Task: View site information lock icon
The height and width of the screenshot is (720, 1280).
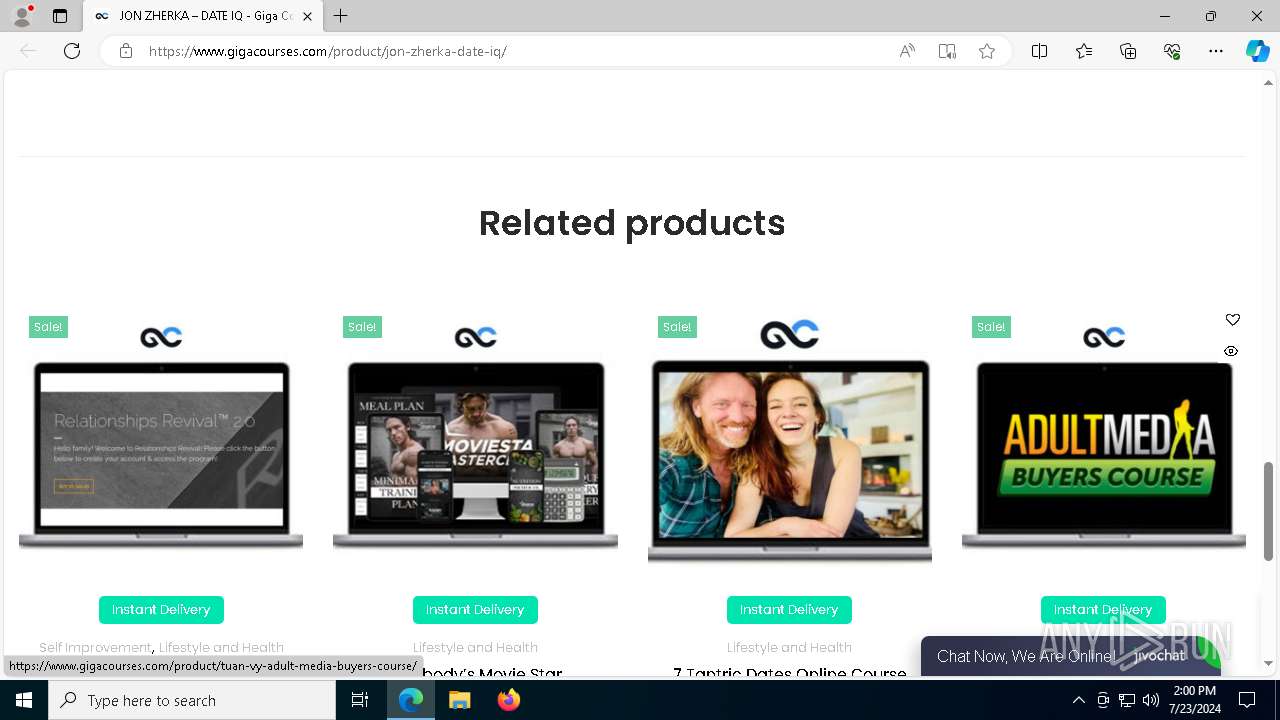Action: 126,51
